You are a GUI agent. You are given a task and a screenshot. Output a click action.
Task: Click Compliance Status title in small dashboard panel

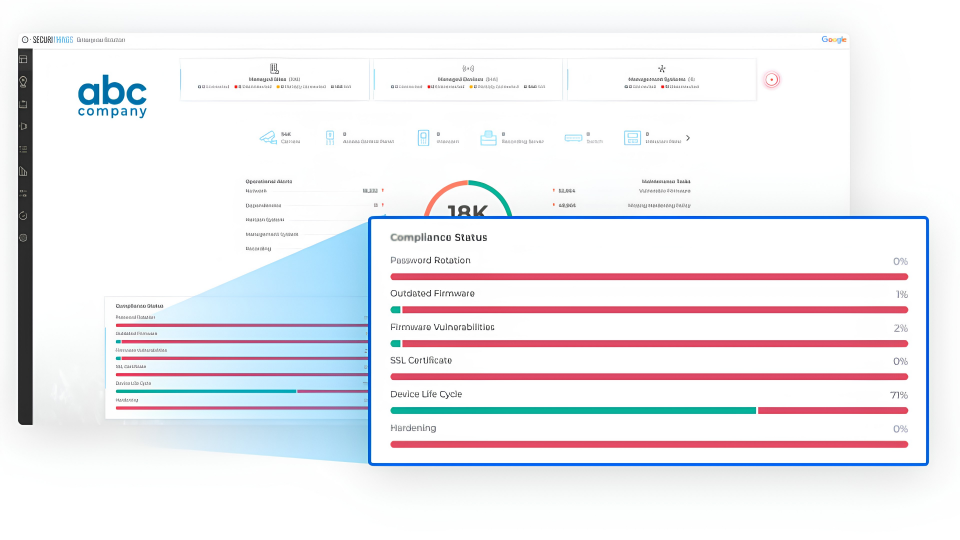[140, 306]
